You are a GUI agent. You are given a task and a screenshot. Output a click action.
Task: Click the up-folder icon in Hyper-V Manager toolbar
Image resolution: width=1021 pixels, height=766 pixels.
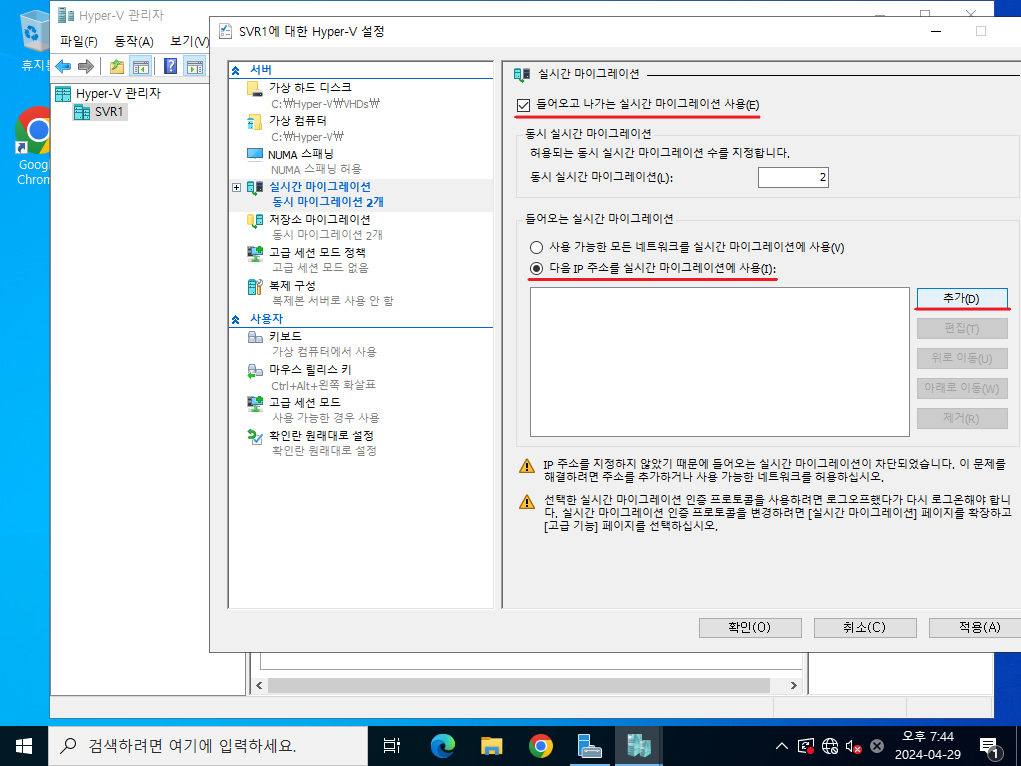[x=117, y=66]
